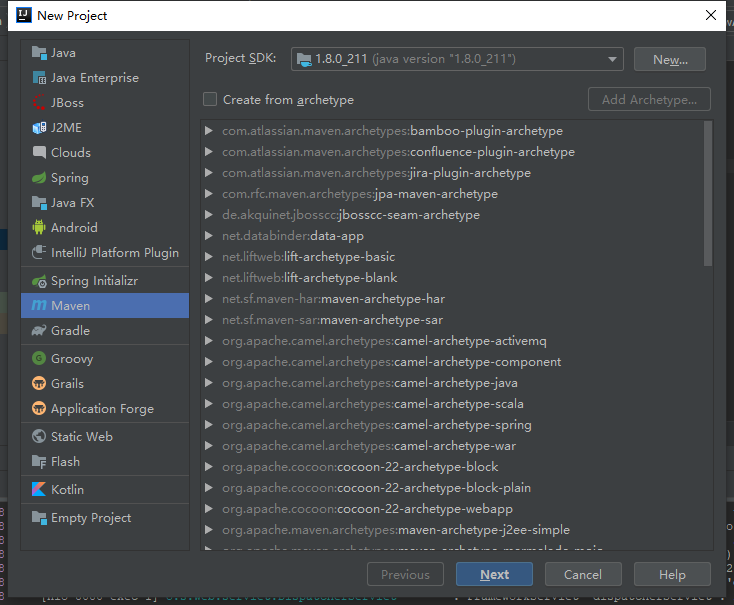Viewport: 734px width, 605px height.
Task: Click the IntelliJ logo in title bar
Action: (23, 15)
